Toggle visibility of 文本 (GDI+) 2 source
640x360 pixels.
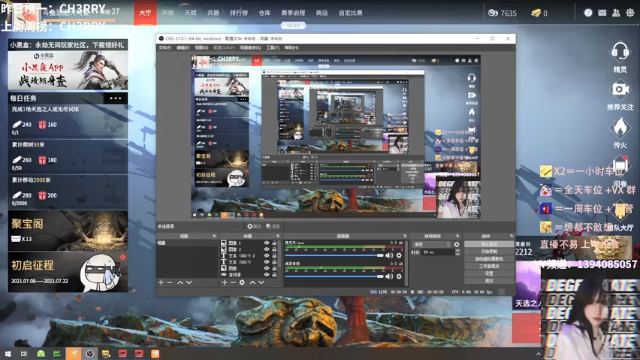[x=267, y=256]
